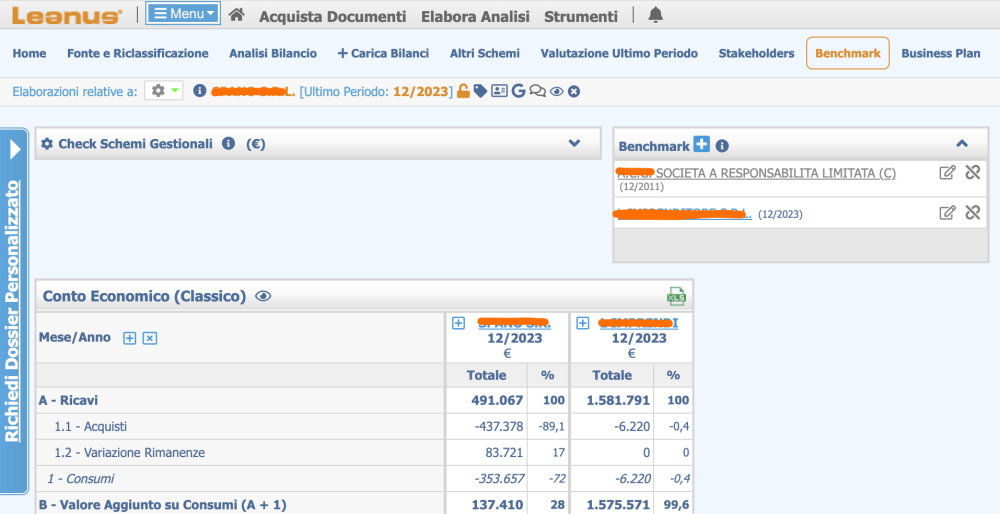Open SOCIETA A RESPONSABILITA LIMITATA link
The width and height of the screenshot is (1000, 514).
[756, 173]
